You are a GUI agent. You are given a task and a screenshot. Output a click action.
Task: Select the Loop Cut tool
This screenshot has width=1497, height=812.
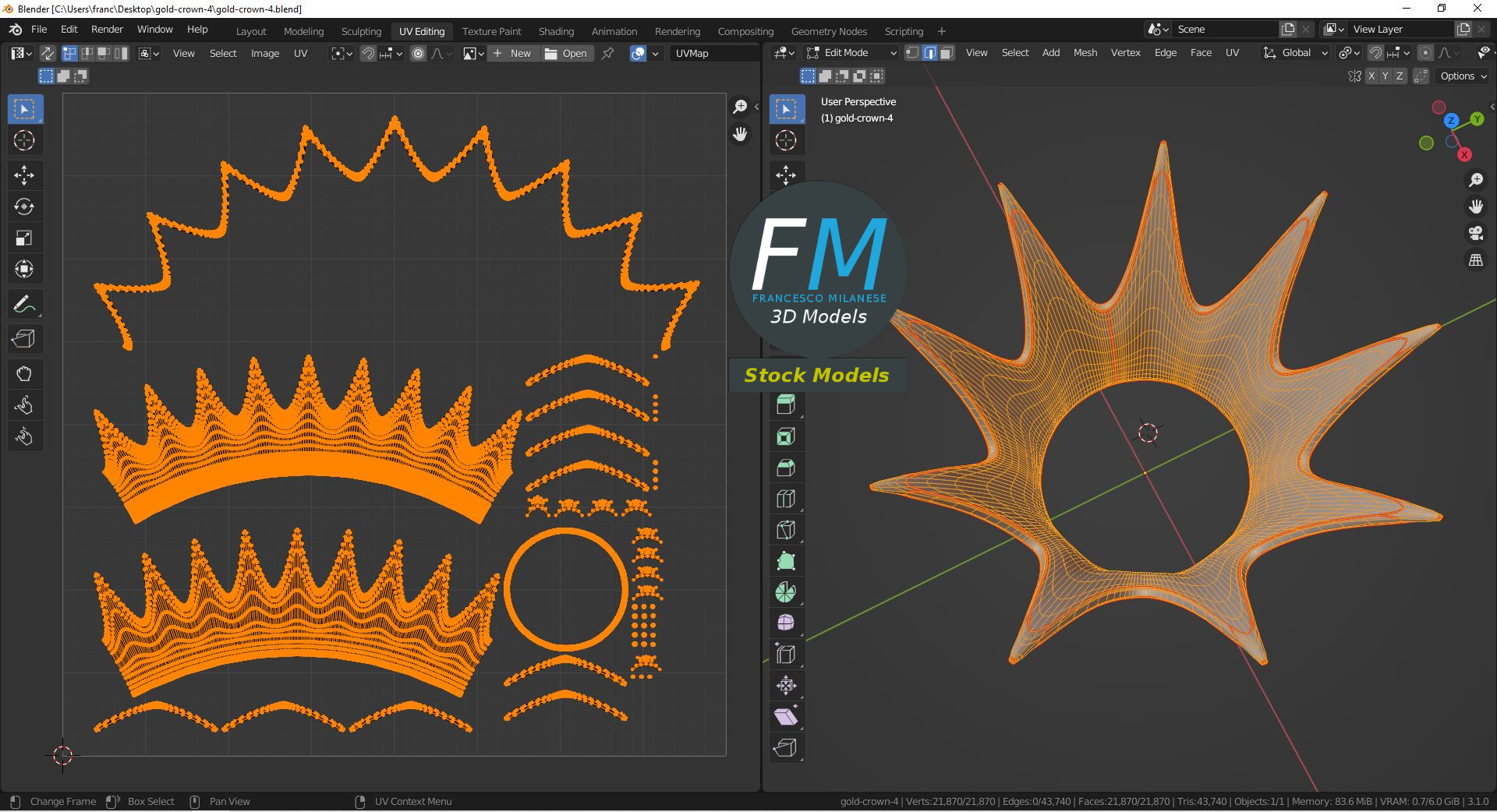pyautogui.click(x=786, y=499)
